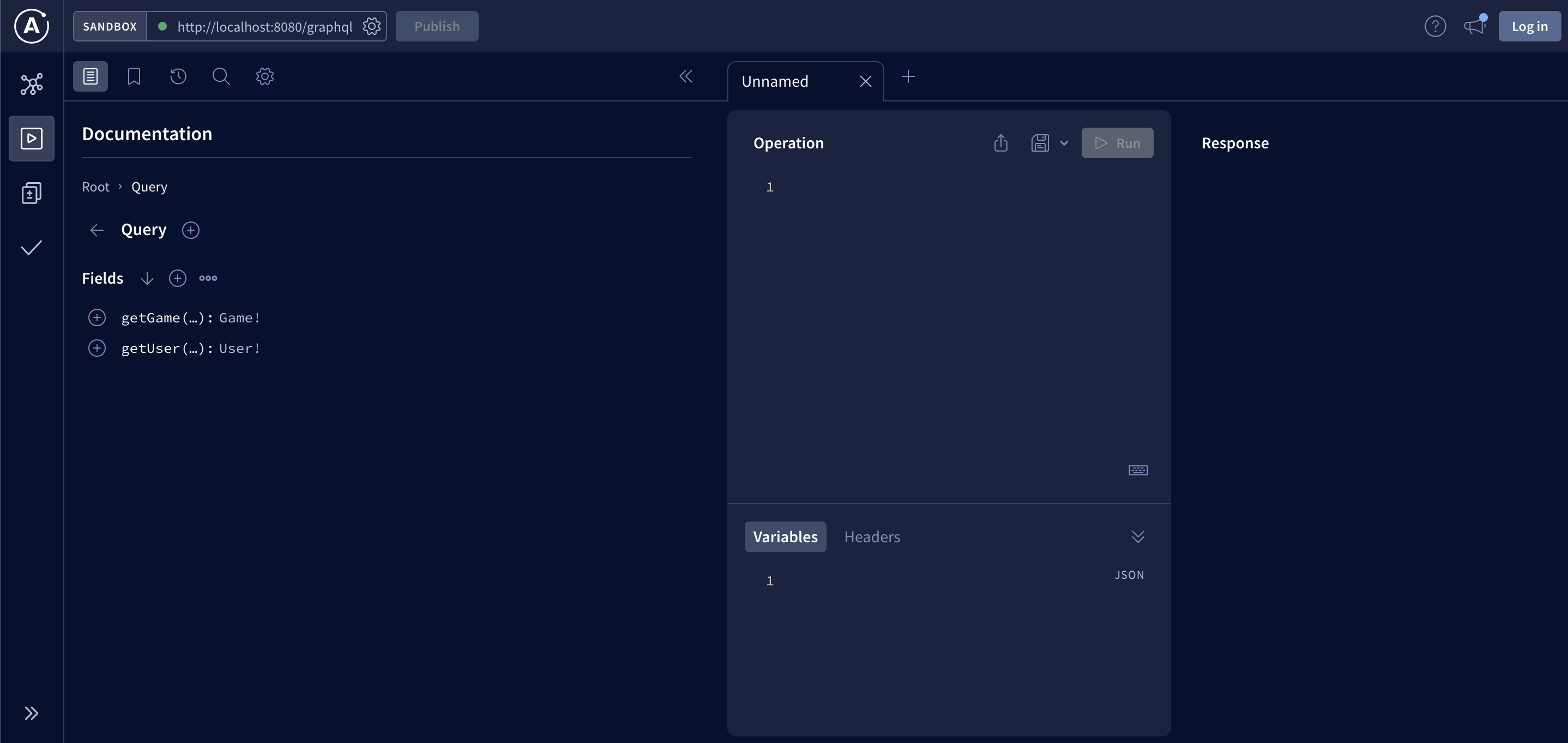Click the Log in button
Viewport: 1568px width, 743px height.
1529,26
